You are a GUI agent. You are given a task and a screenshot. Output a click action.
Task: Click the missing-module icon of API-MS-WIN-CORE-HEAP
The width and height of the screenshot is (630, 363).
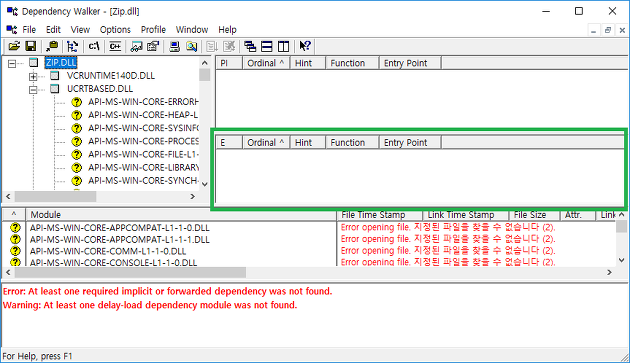click(76, 115)
